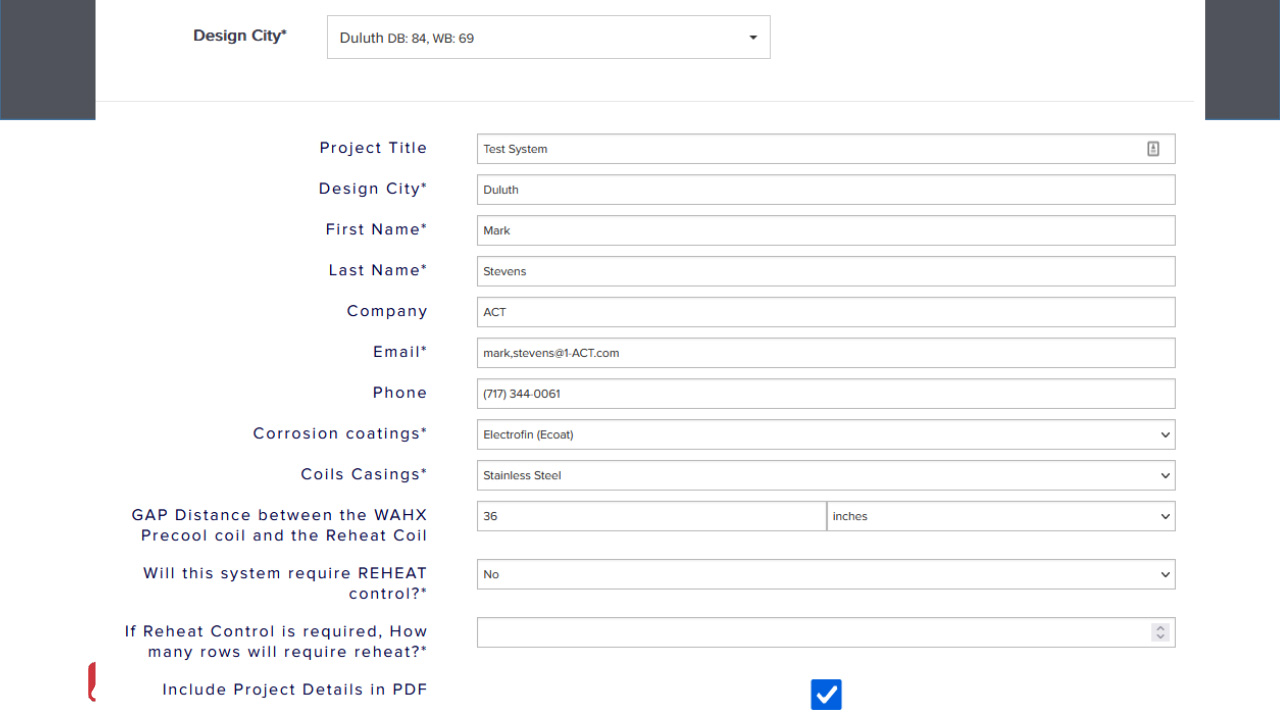1280x720 pixels.
Task: Click the Design City text field containing Duluth
Action: coord(826,190)
